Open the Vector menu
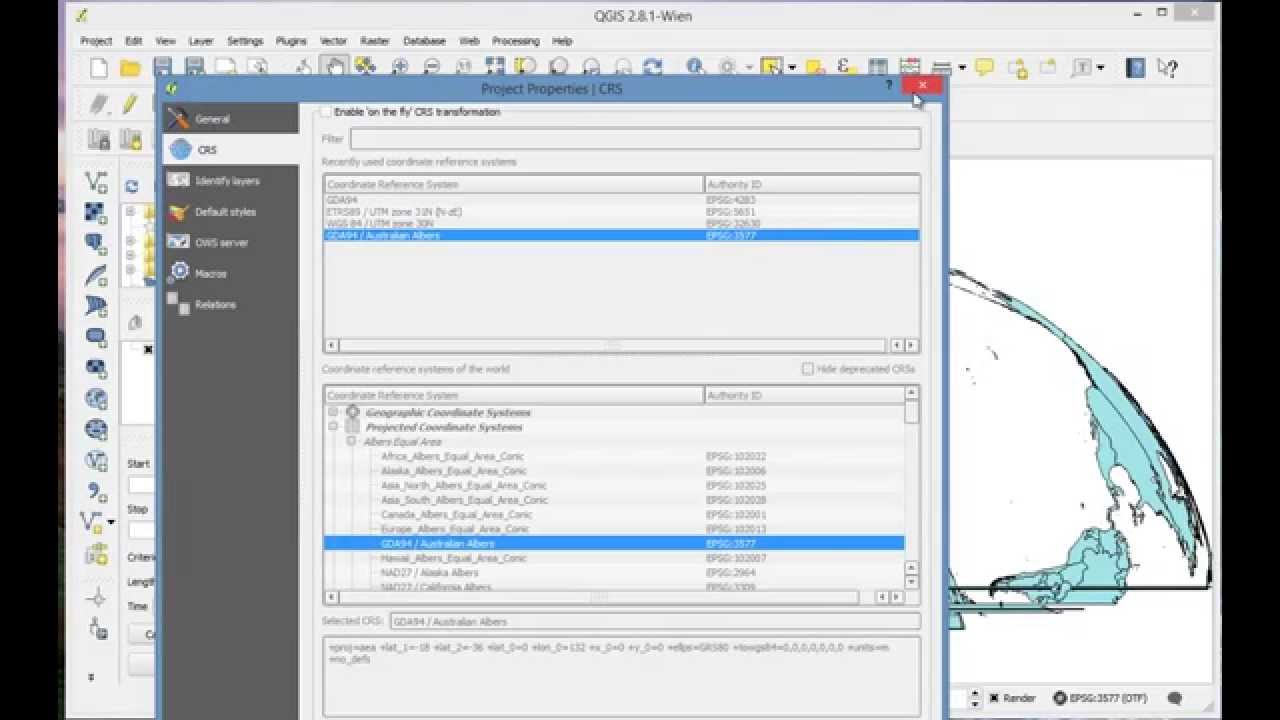This screenshot has width=1280, height=720. pyautogui.click(x=333, y=41)
